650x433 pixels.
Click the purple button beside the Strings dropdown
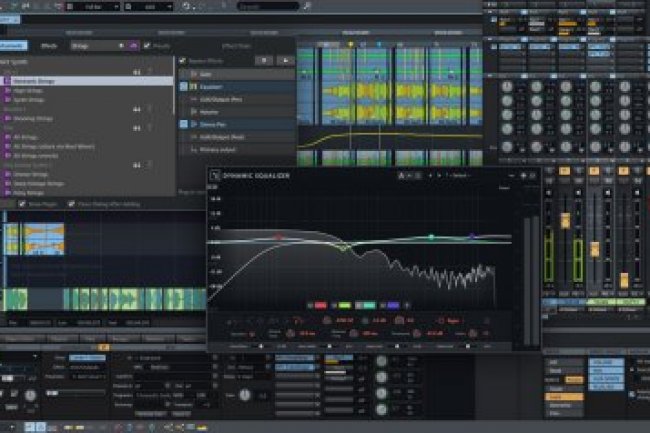pyautogui.click(x=133, y=46)
